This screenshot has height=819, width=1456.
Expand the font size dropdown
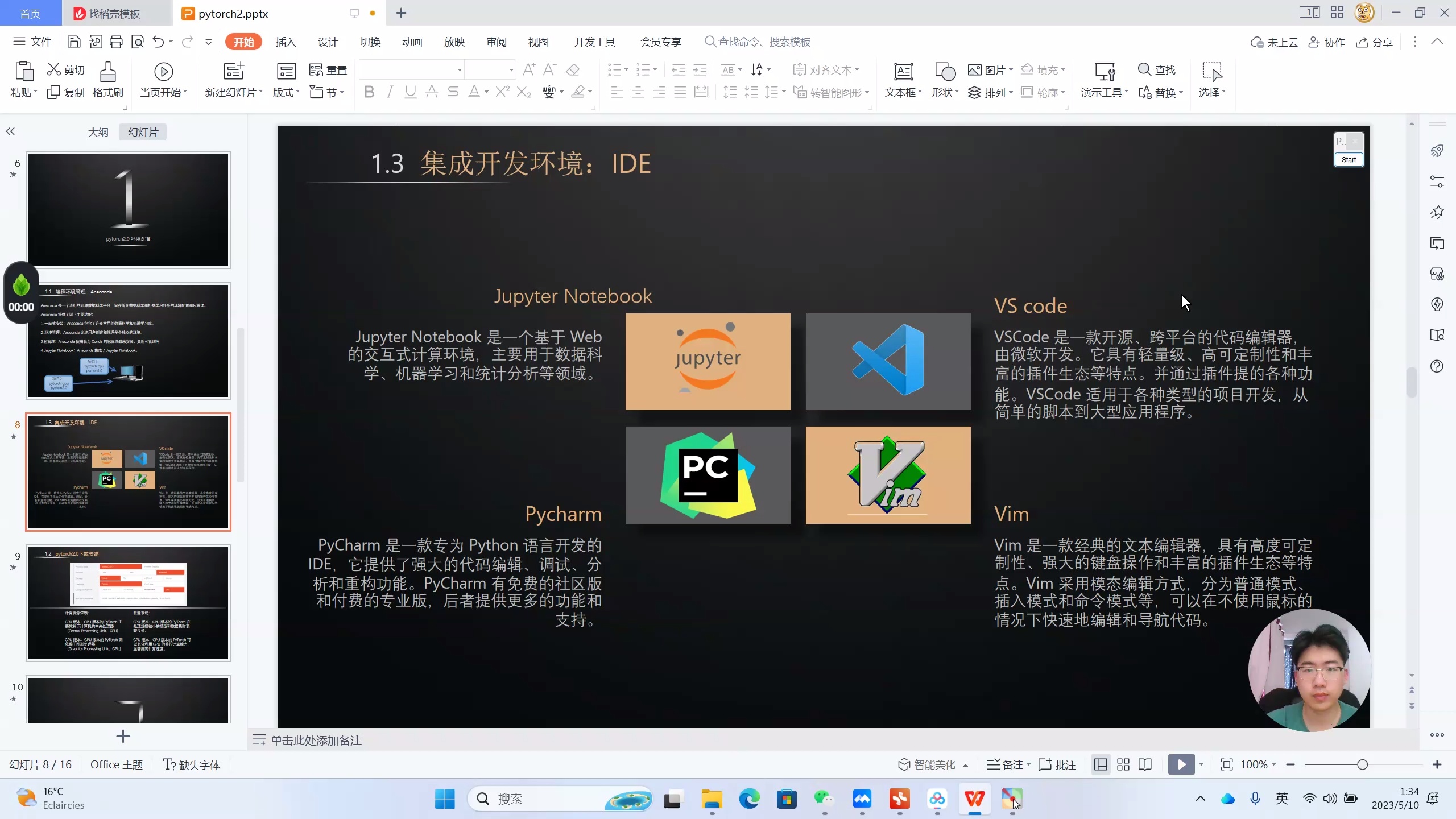(509, 69)
